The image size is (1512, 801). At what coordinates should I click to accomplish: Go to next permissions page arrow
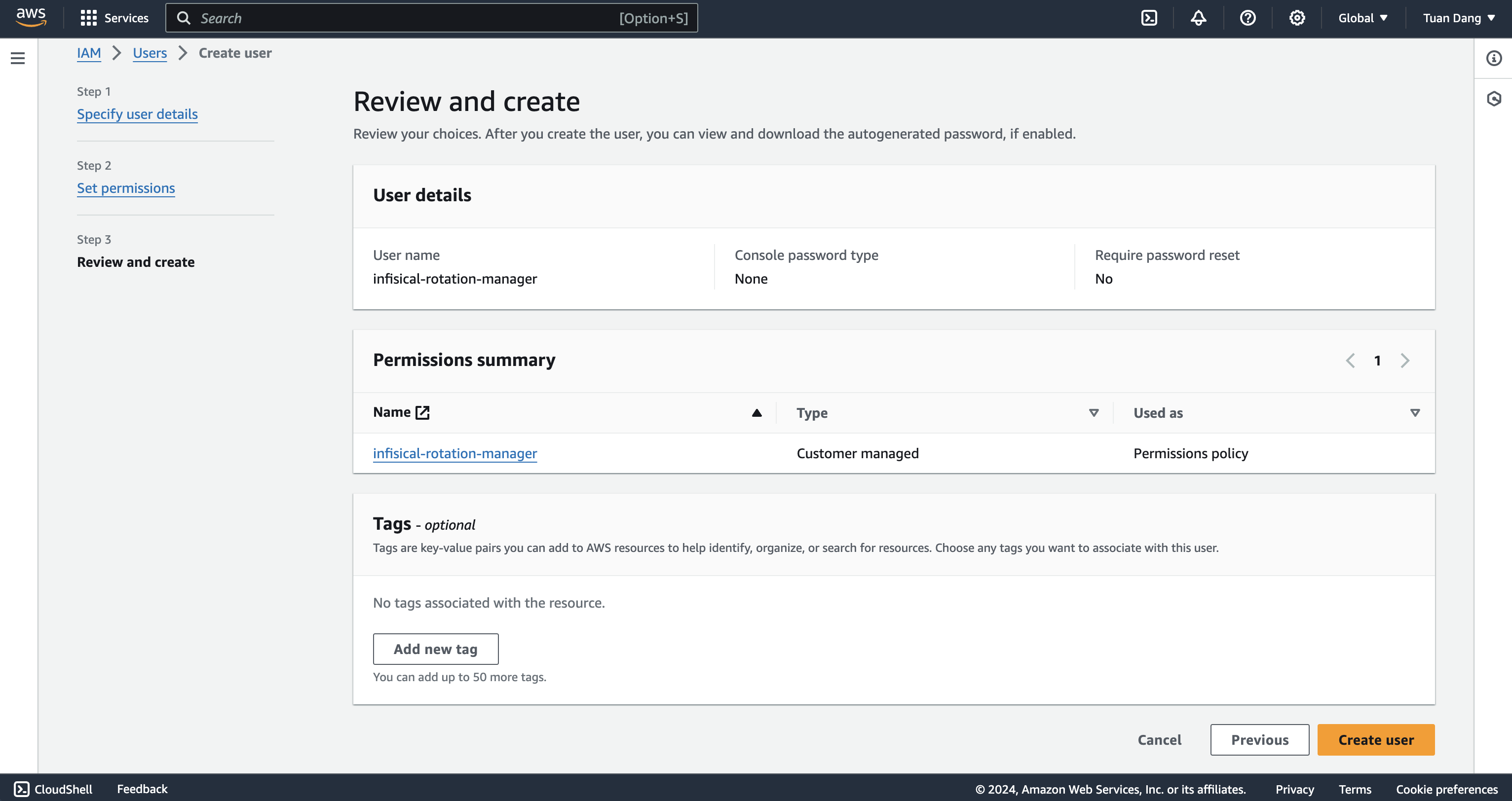pos(1404,361)
